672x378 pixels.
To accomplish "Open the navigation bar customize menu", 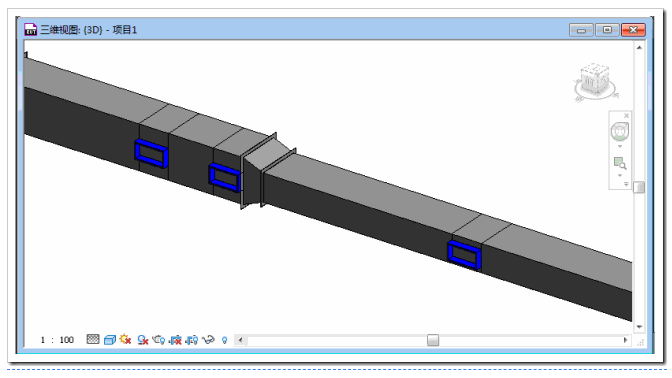I will 626,184.
